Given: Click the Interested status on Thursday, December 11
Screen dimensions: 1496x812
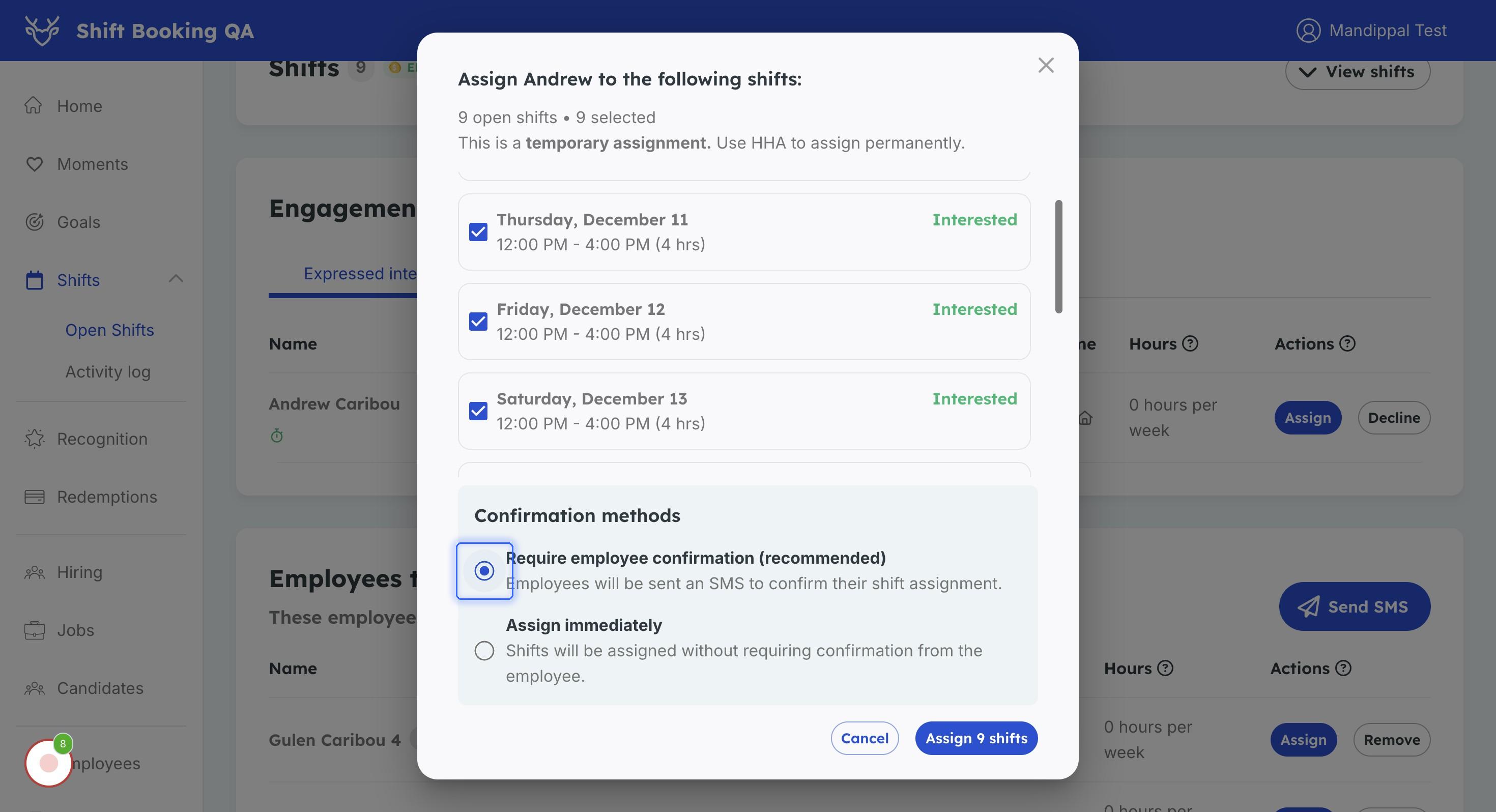Looking at the screenshot, I should [x=974, y=220].
